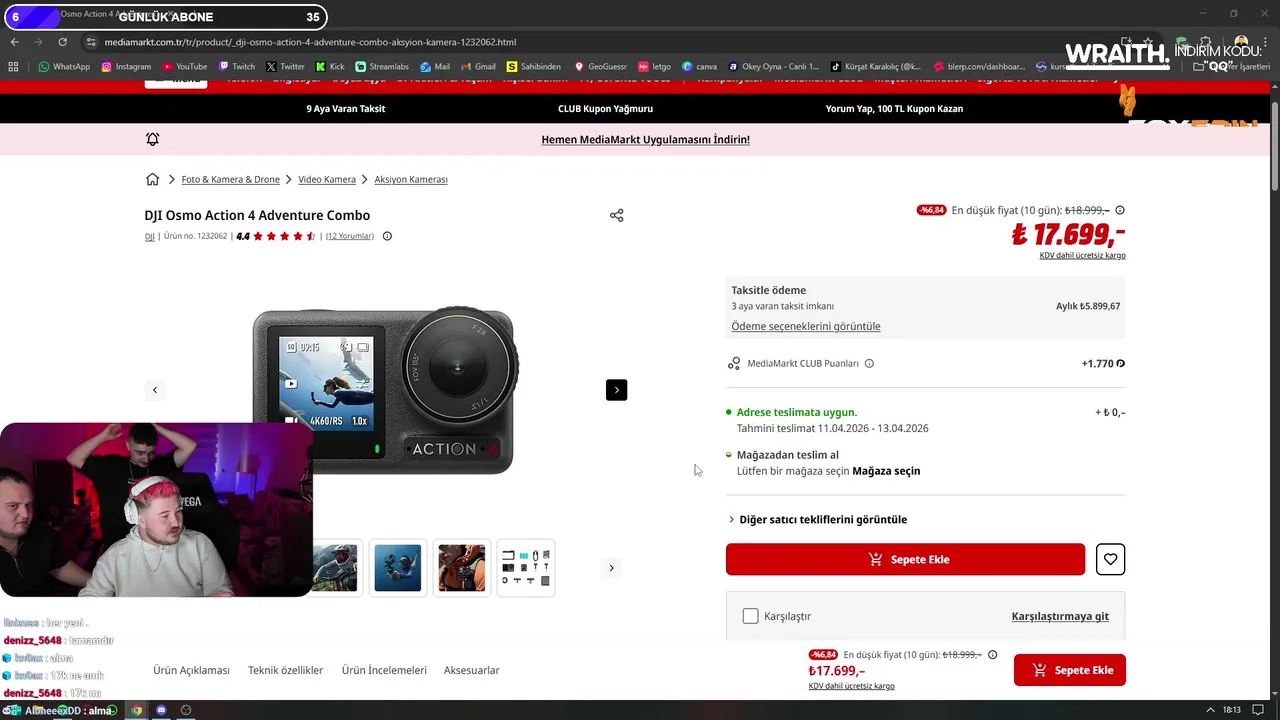Open the Kick bookmark
1280x720 pixels.
330,67
